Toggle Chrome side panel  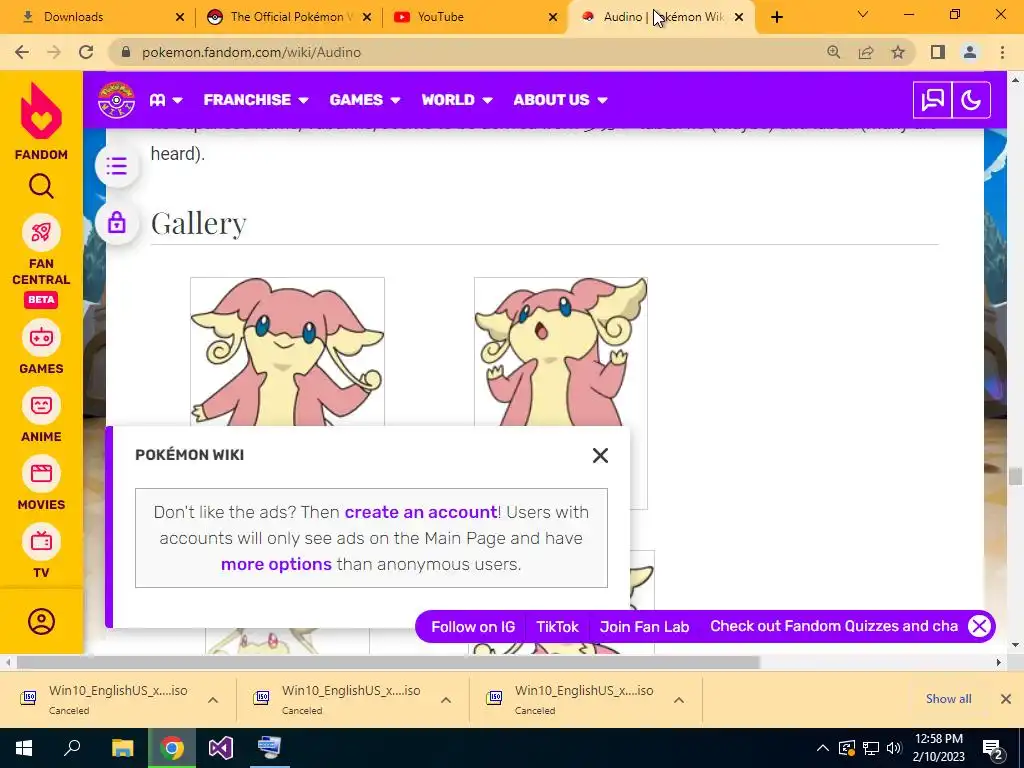[x=938, y=52]
